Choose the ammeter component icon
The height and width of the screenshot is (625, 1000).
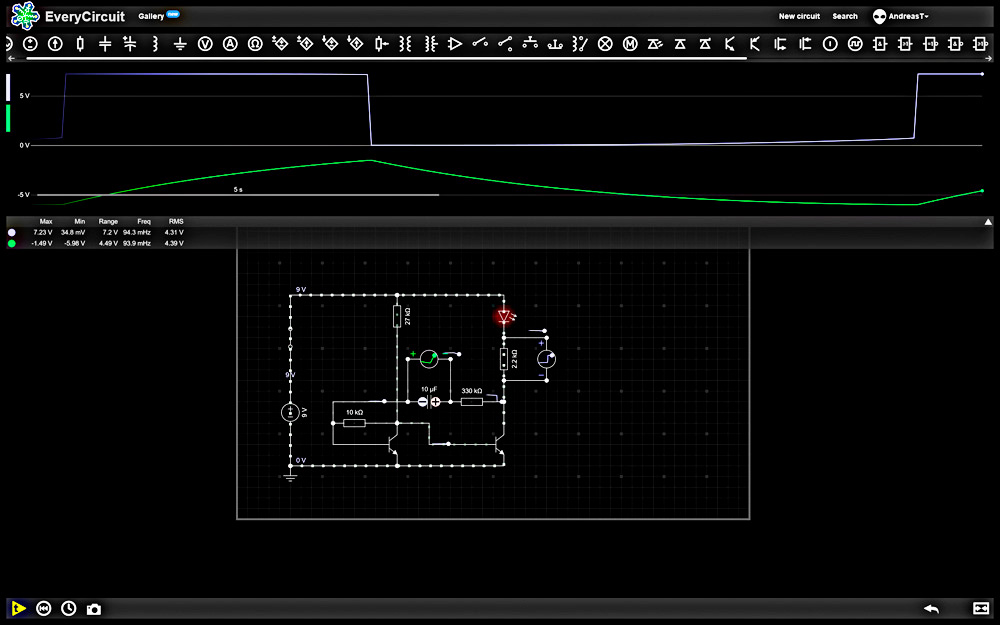coord(230,44)
